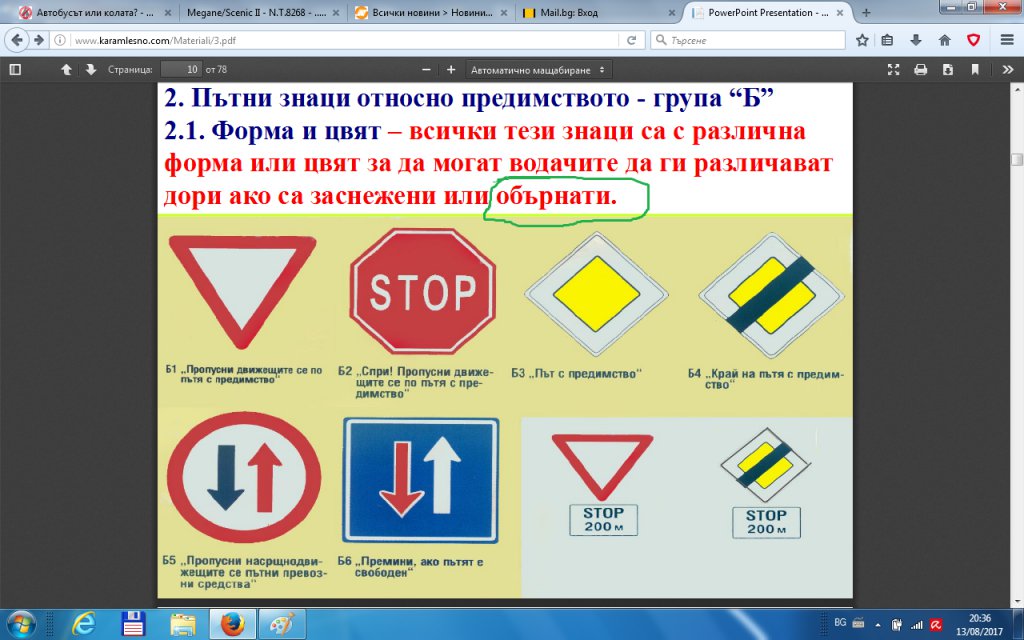Click the address bar with karamlesno.com URL
The width and height of the screenshot is (1024, 640).
[346, 40]
